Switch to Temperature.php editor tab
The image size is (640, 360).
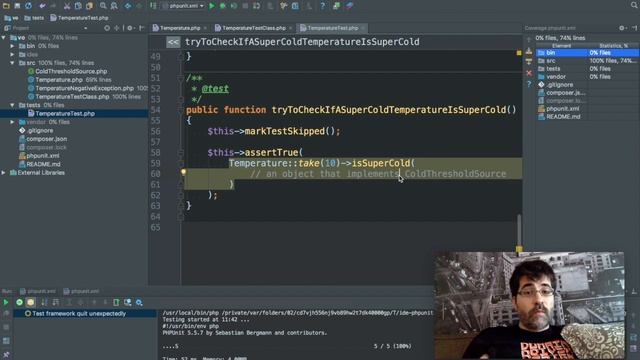(x=180, y=28)
